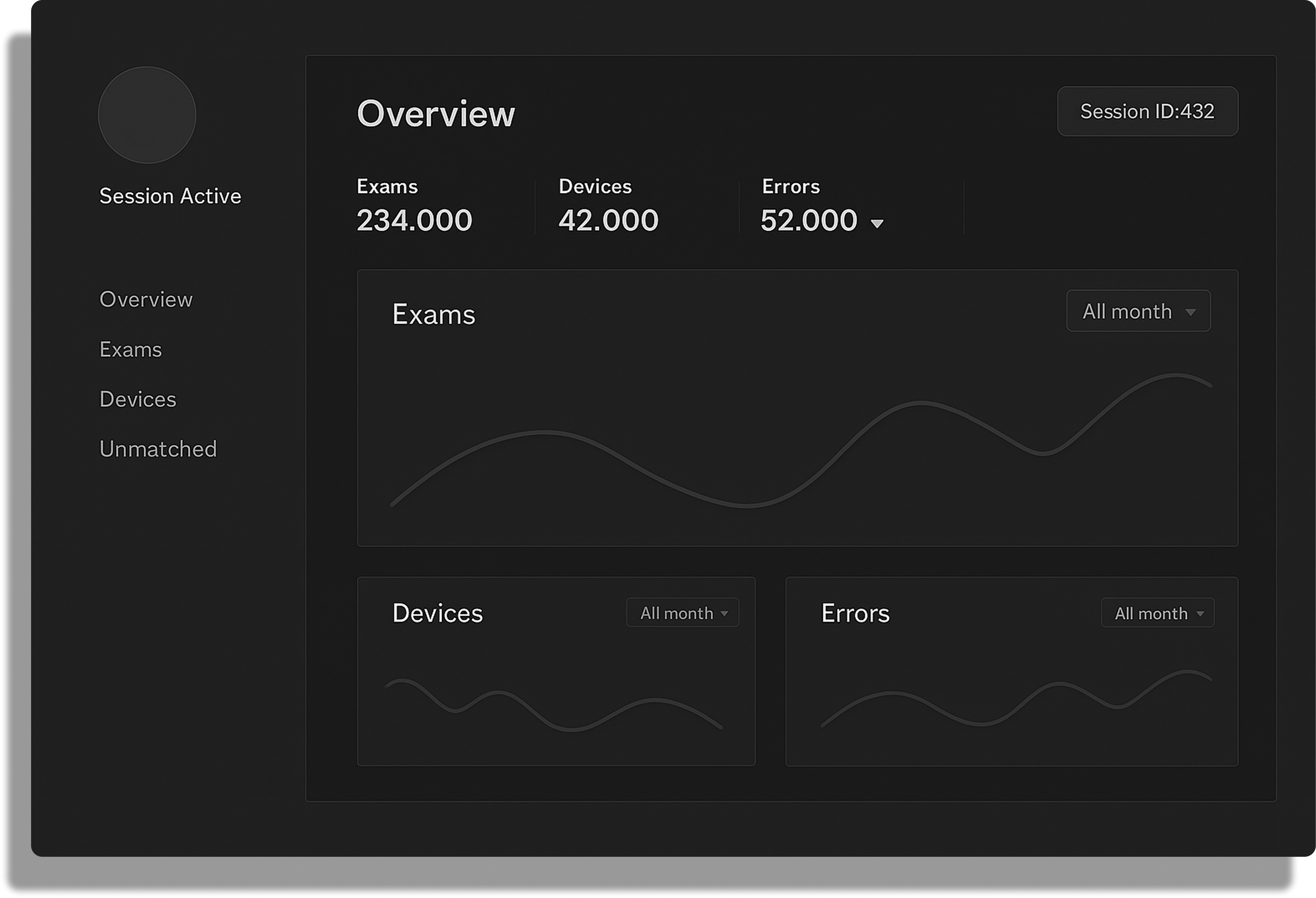Select Devices in the sidebar menu

coord(137,400)
